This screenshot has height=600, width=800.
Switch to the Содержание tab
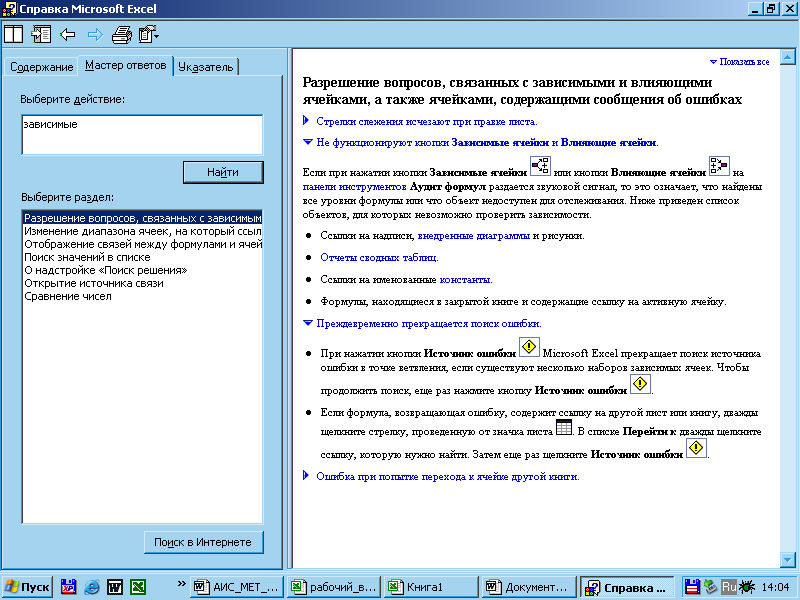pyautogui.click(x=42, y=67)
